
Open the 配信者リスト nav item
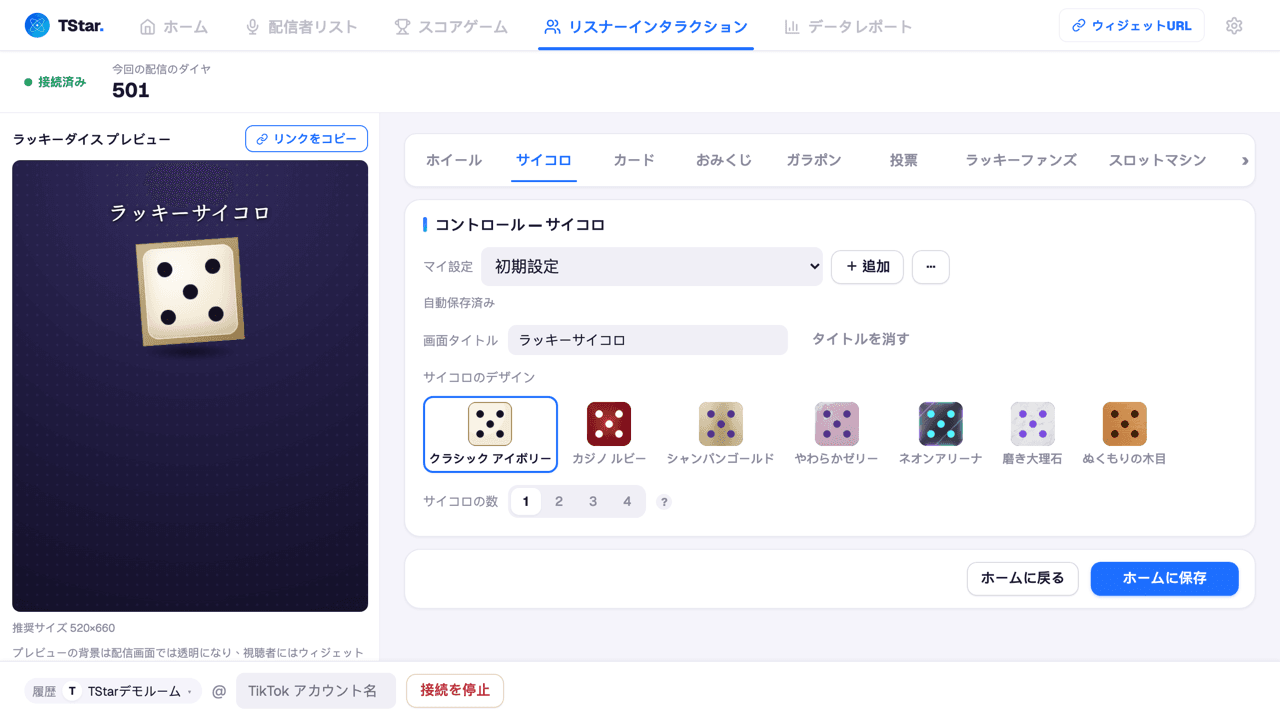point(301,27)
